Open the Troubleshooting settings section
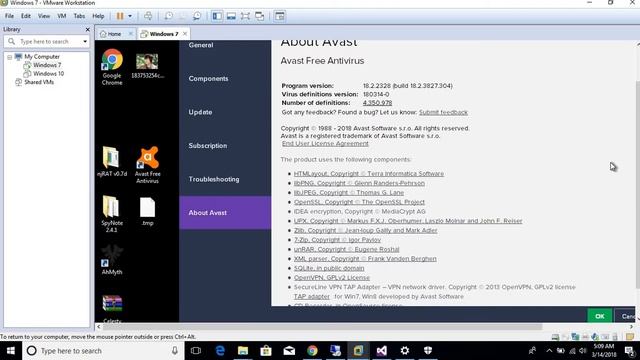This screenshot has width=640, height=360. tap(225, 179)
